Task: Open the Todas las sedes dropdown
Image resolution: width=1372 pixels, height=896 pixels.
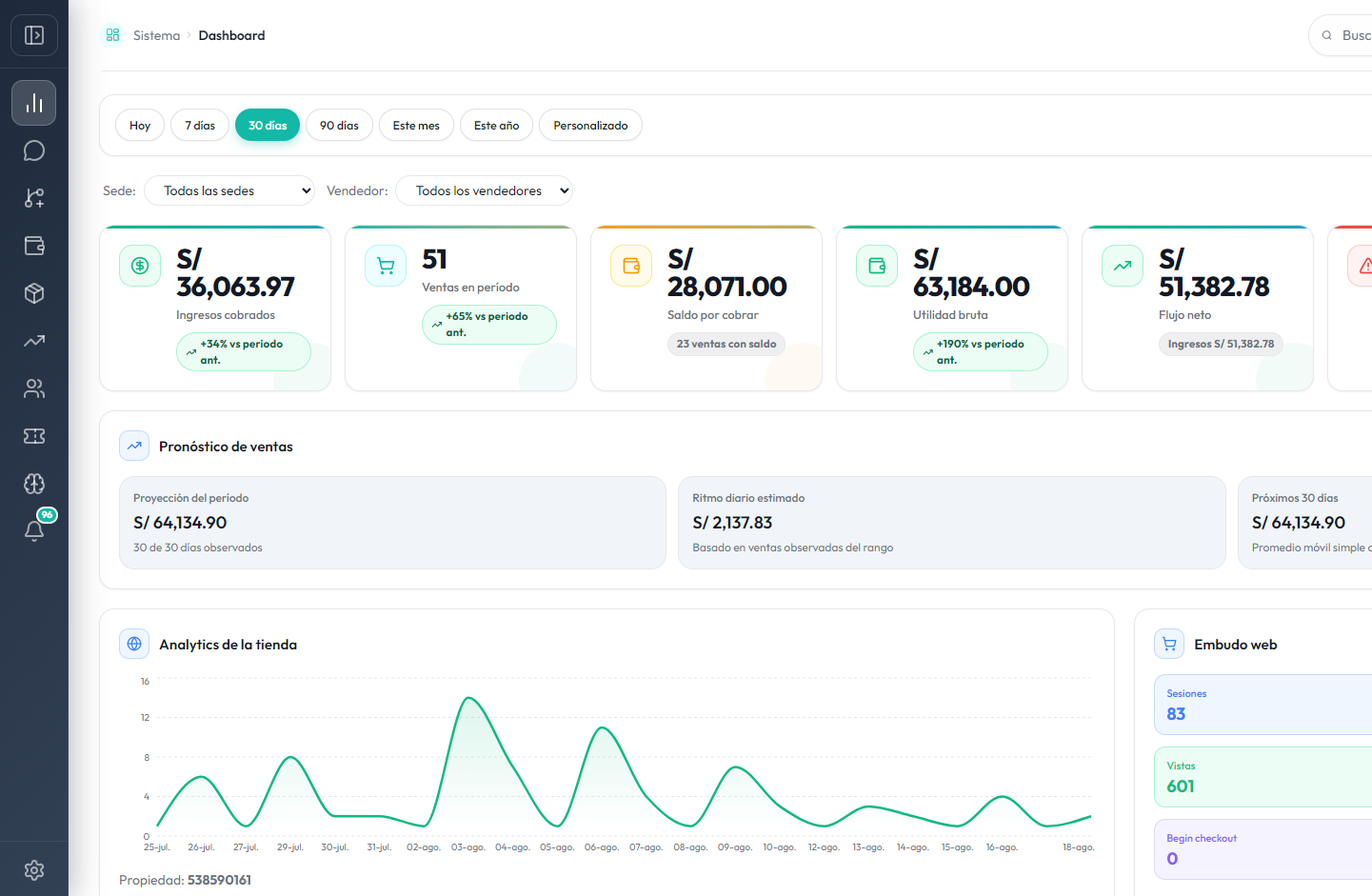Action: [x=229, y=190]
